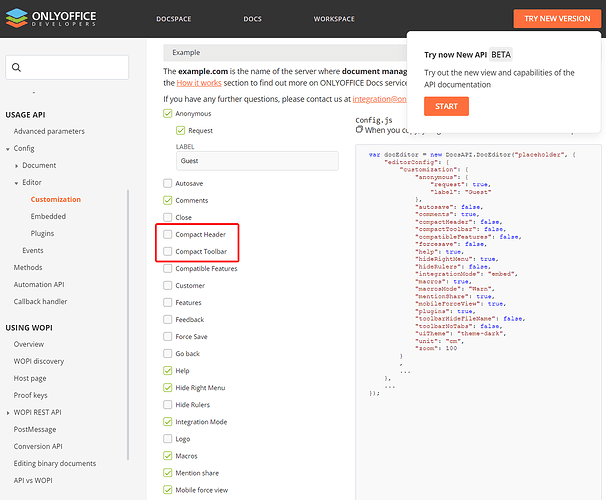Screen dimensions: 606x500
Task: Open Host page entry
Action: click(x=30, y=378)
